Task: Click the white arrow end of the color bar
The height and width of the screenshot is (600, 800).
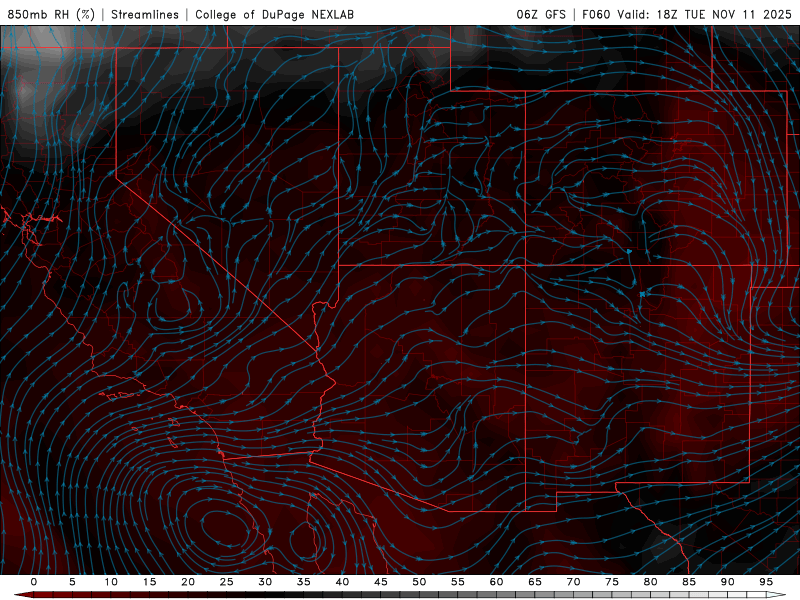Action: (x=776, y=595)
